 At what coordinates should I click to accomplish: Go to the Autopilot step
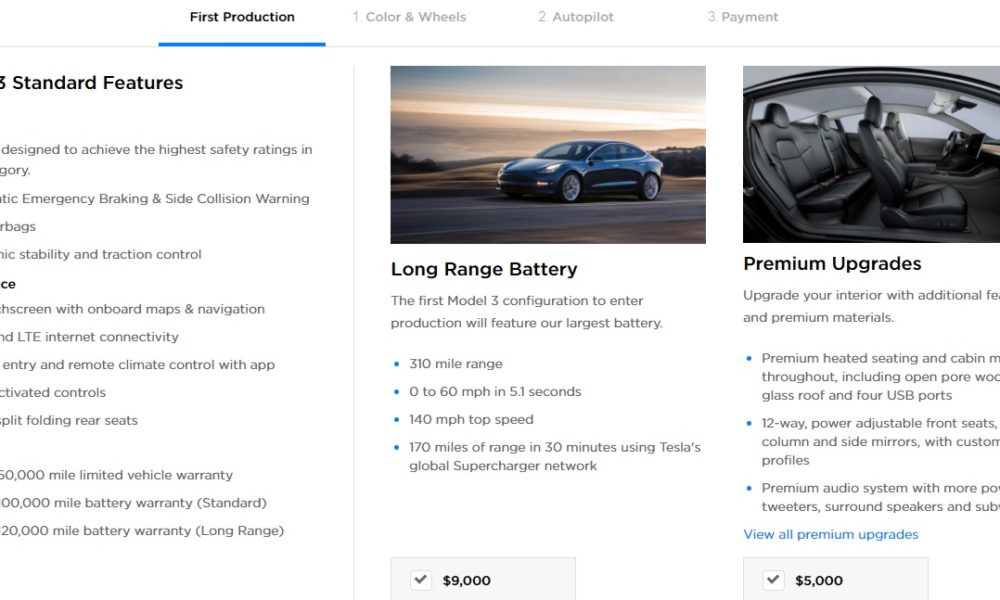(575, 17)
